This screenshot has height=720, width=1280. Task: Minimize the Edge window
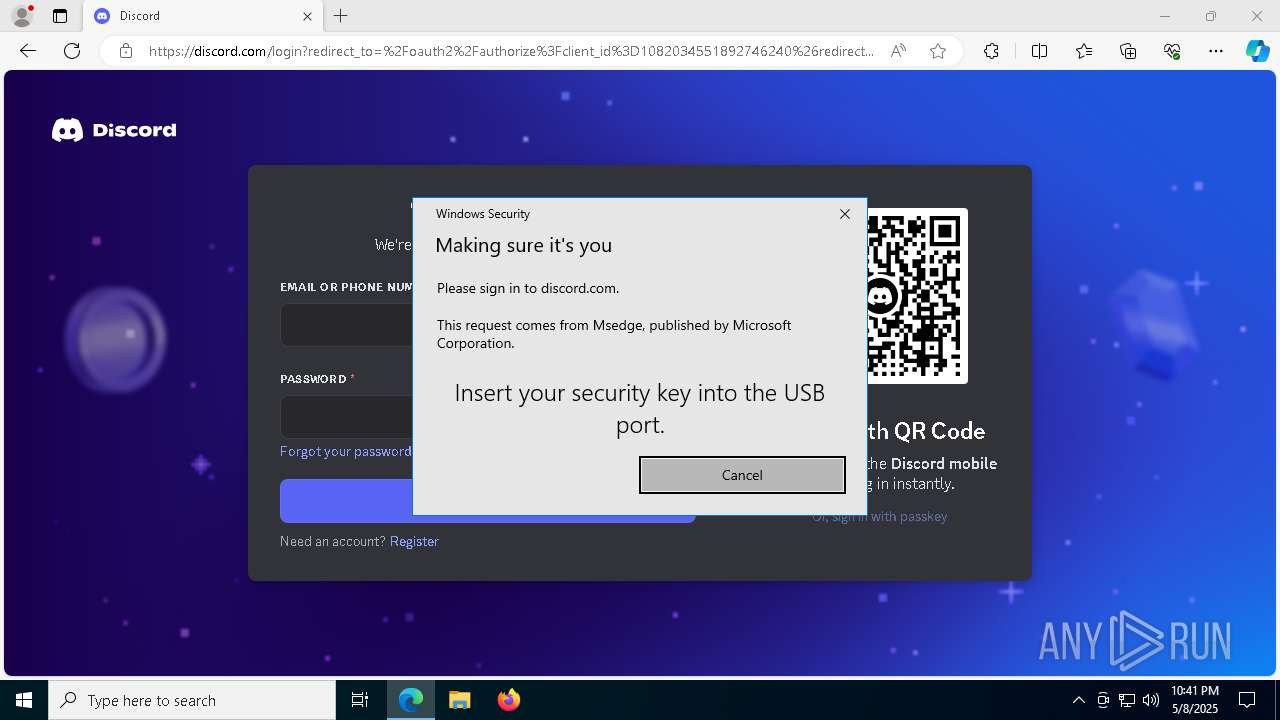click(1165, 16)
